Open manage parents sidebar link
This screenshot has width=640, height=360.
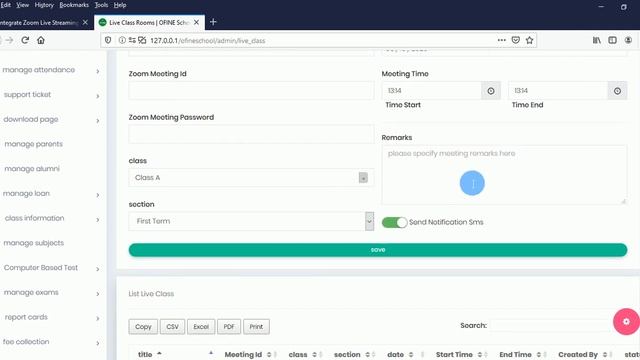33,144
